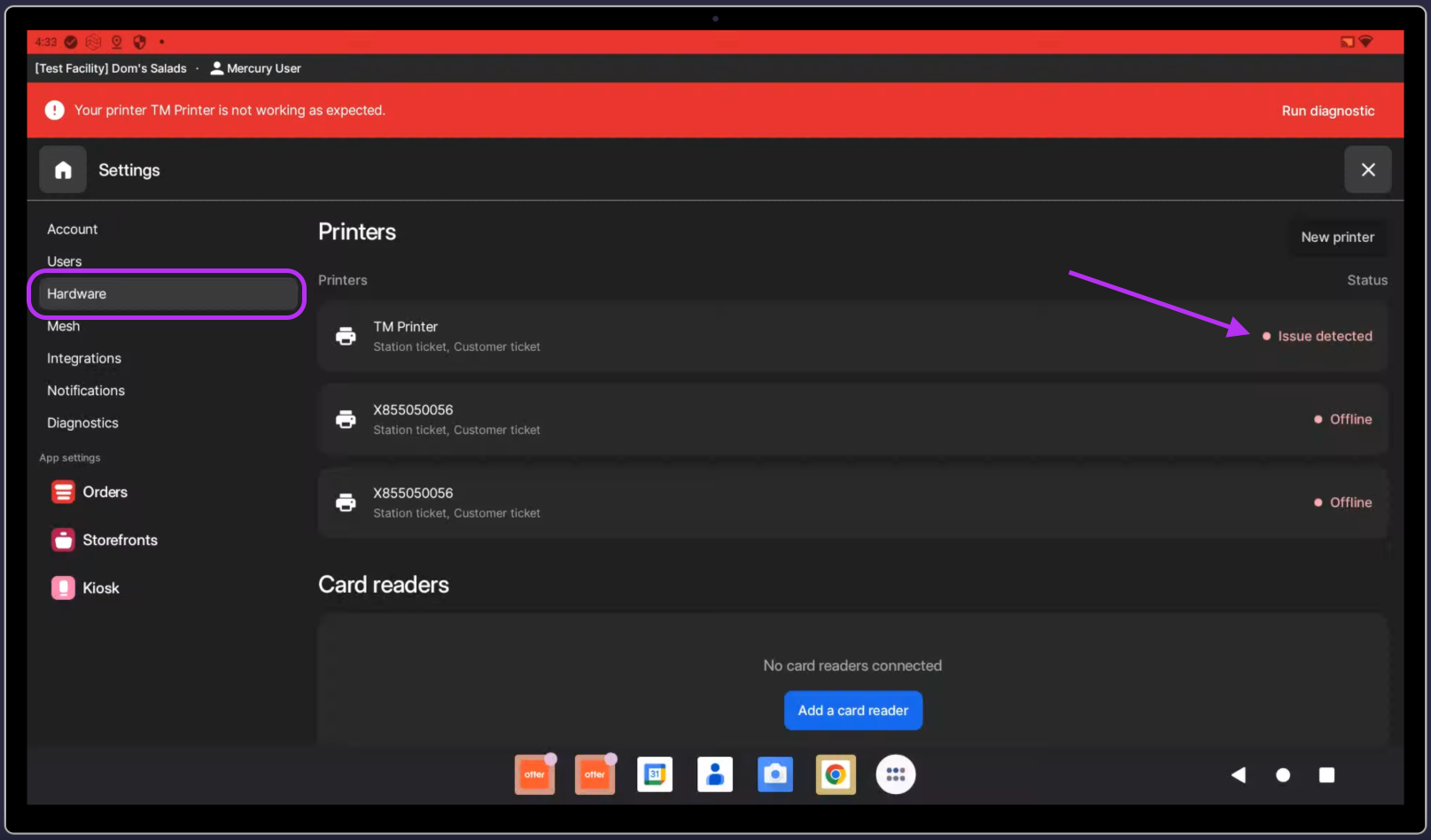
Task: Add a card reader
Action: [852, 711]
